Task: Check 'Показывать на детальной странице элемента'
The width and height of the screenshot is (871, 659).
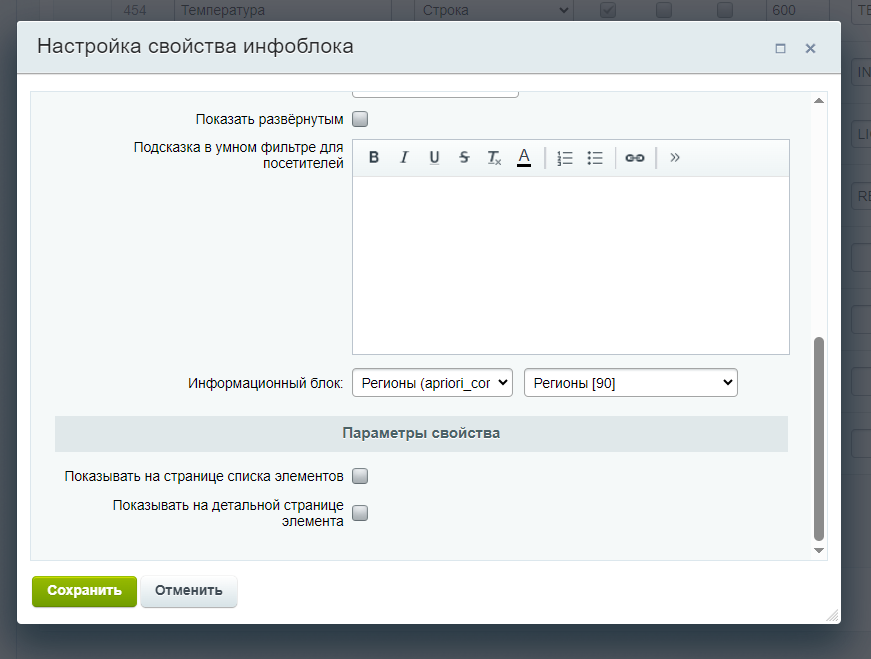Action: (x=360, y=513)
